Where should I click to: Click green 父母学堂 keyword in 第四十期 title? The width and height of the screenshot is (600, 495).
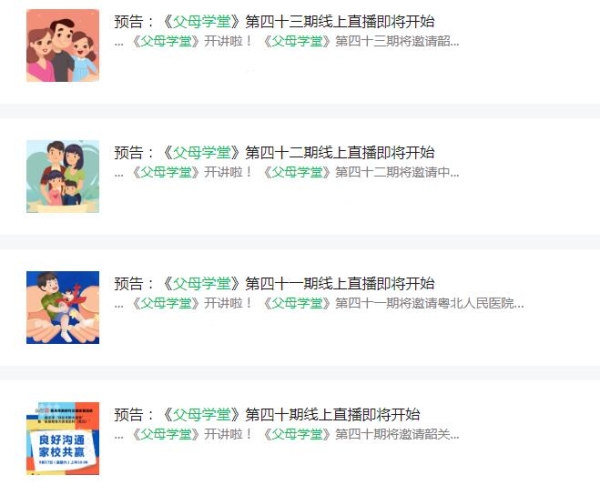click(x=202, y=414)
